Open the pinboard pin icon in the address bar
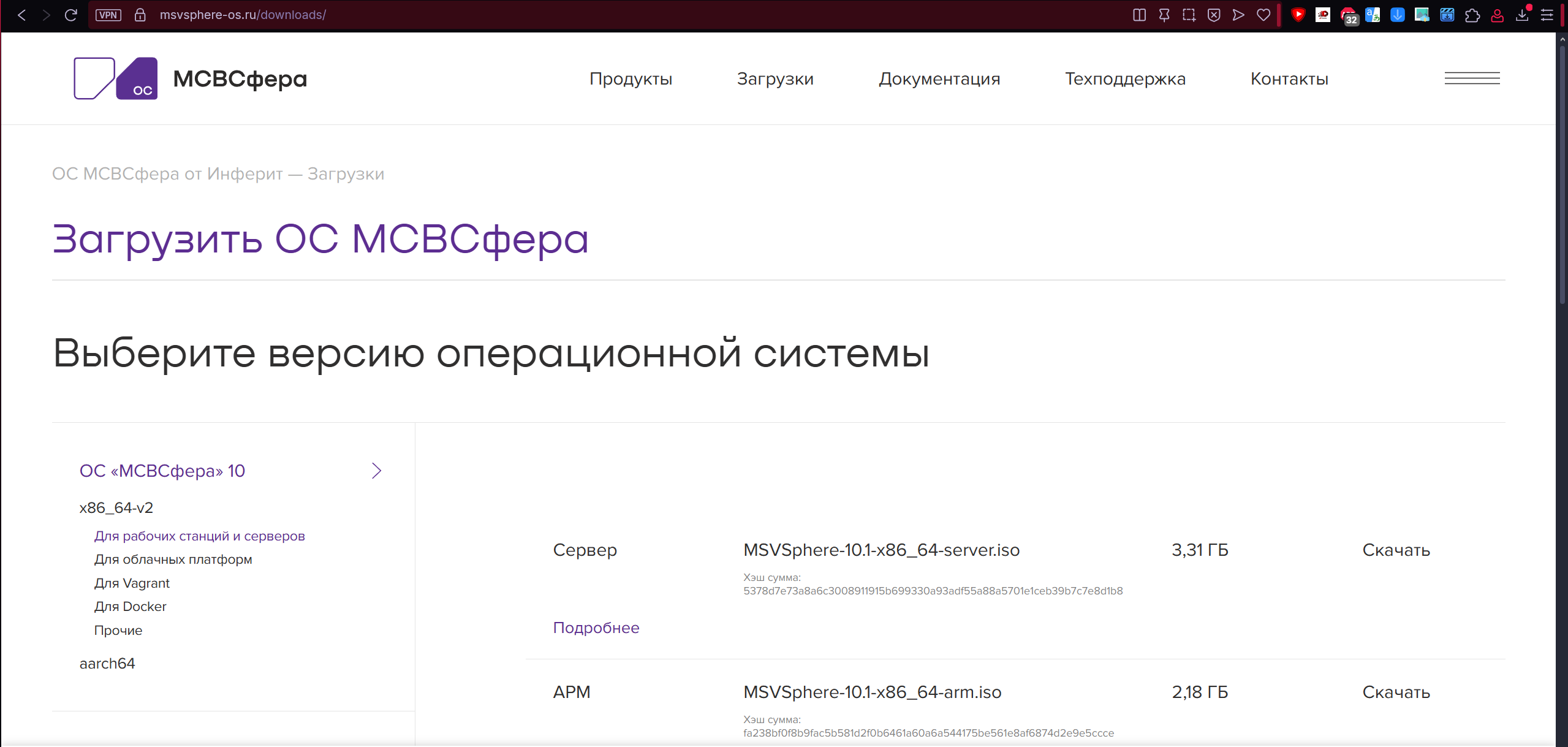This screenshot has width=1568, height=747. pyautogui.click(x=1164, y=15)
